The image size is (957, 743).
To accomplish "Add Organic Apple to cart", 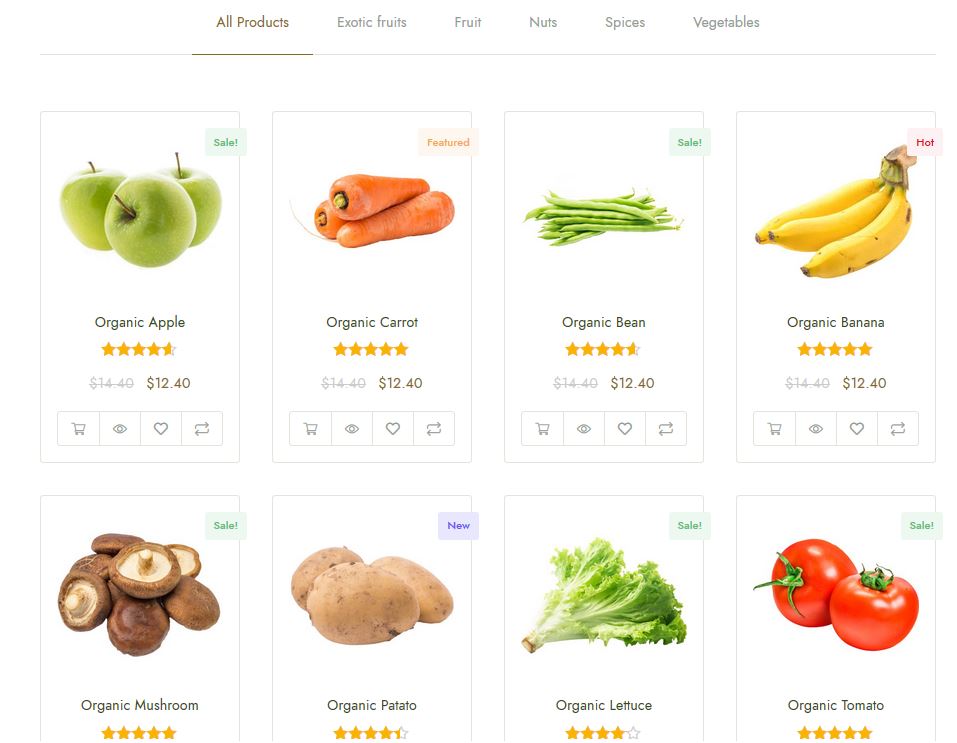I will click(79, 429).
